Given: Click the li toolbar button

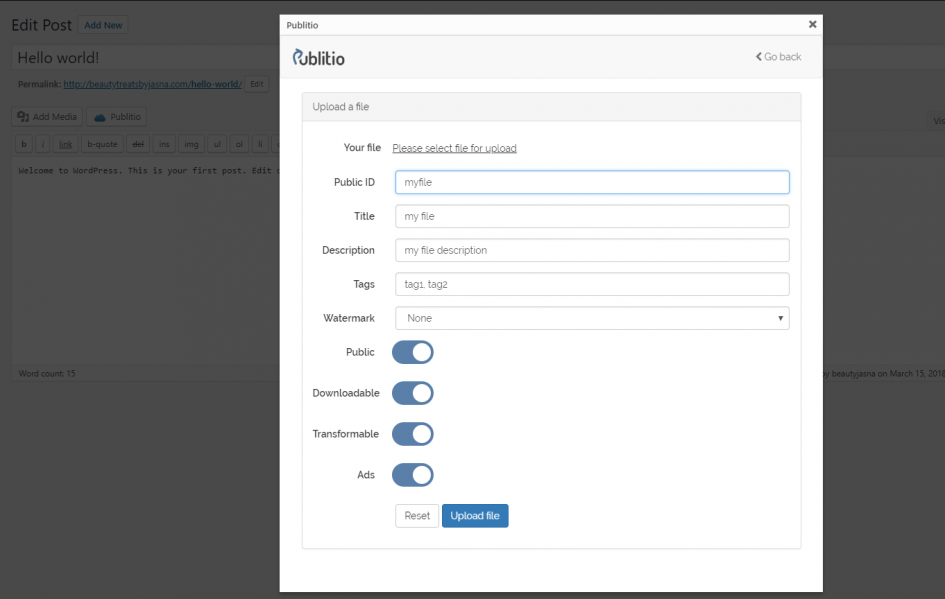Looking at the screenshot, I should tap(260, 144).
